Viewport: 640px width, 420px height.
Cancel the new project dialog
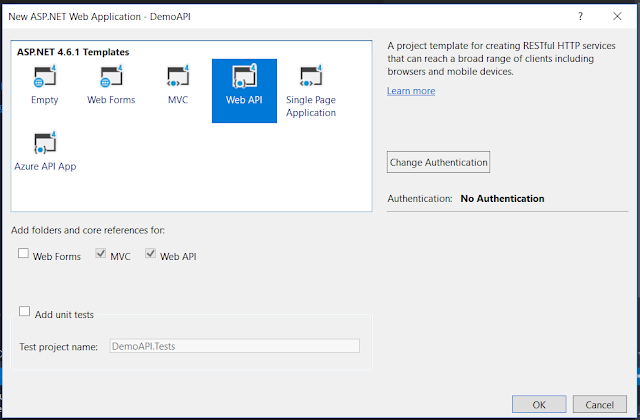[x=600, y=404]
